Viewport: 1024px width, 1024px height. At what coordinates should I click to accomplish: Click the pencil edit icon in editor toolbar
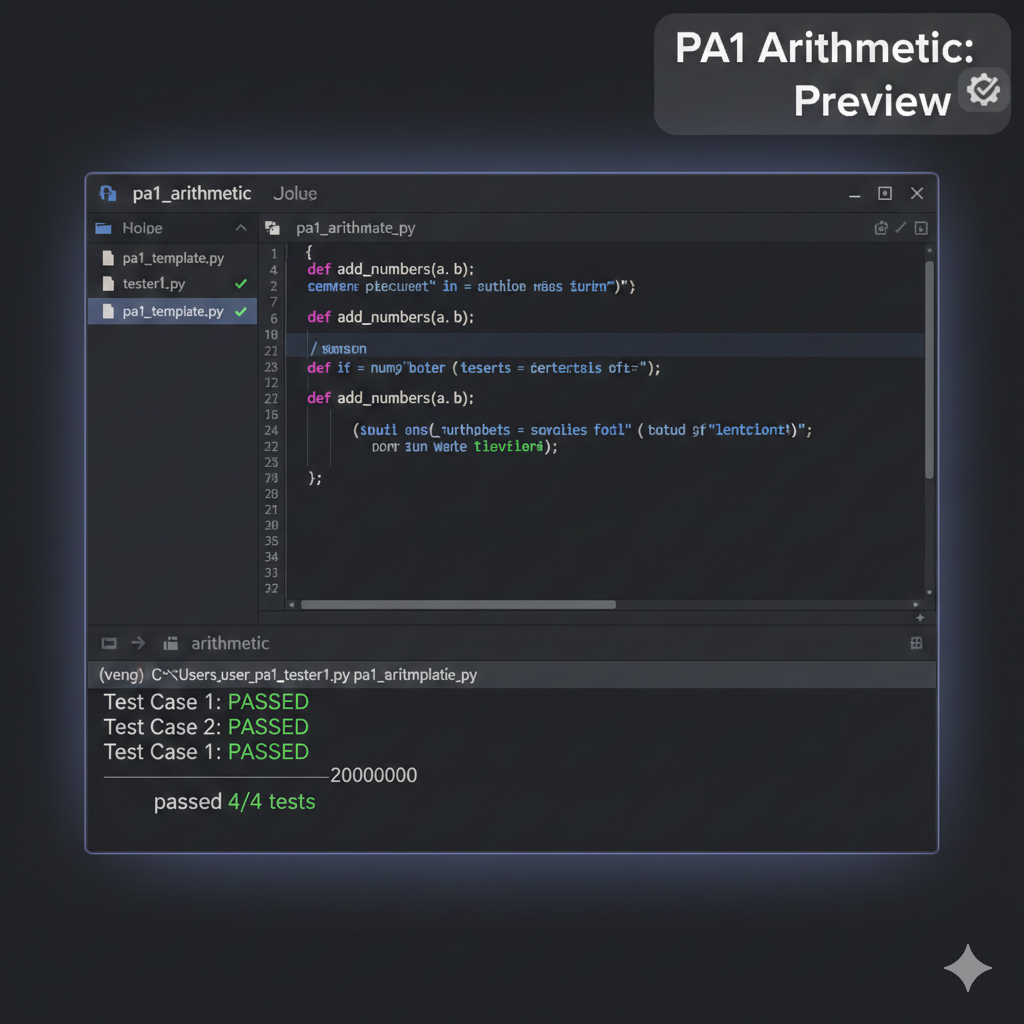pos(901,228)
